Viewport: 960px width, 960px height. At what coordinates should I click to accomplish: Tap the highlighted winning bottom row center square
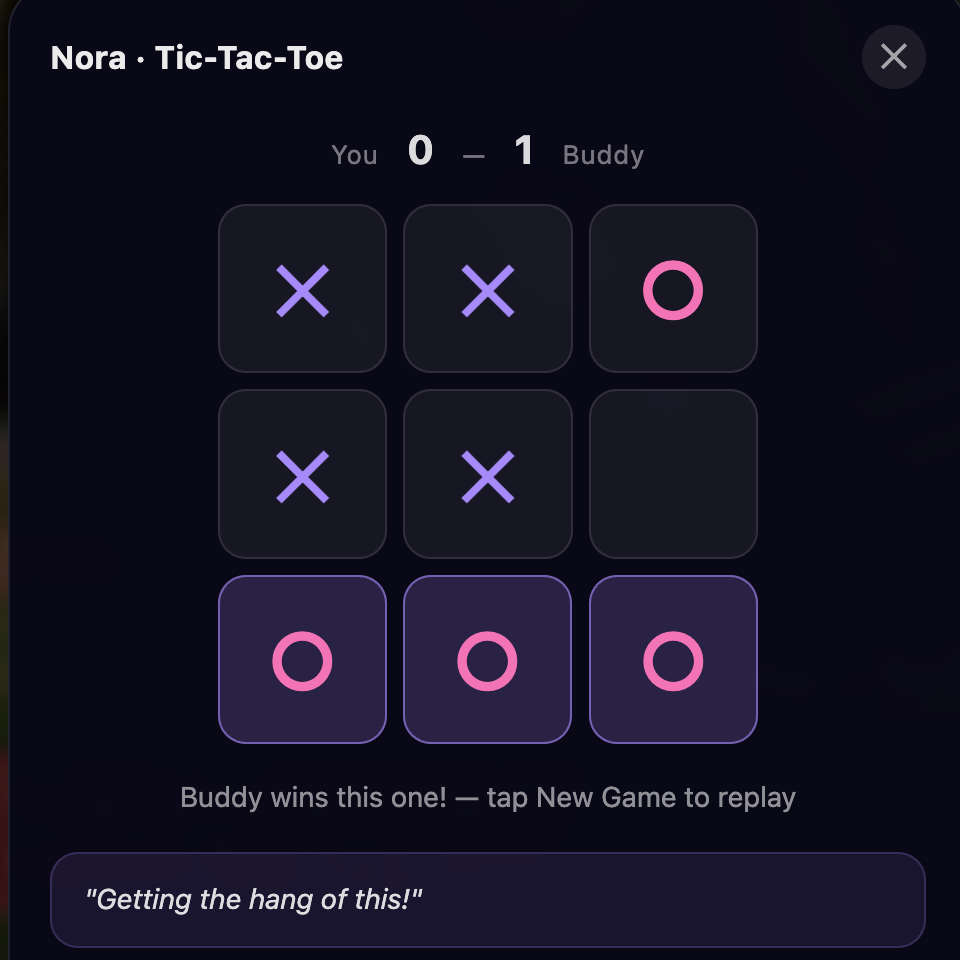[x=487, y=659]
